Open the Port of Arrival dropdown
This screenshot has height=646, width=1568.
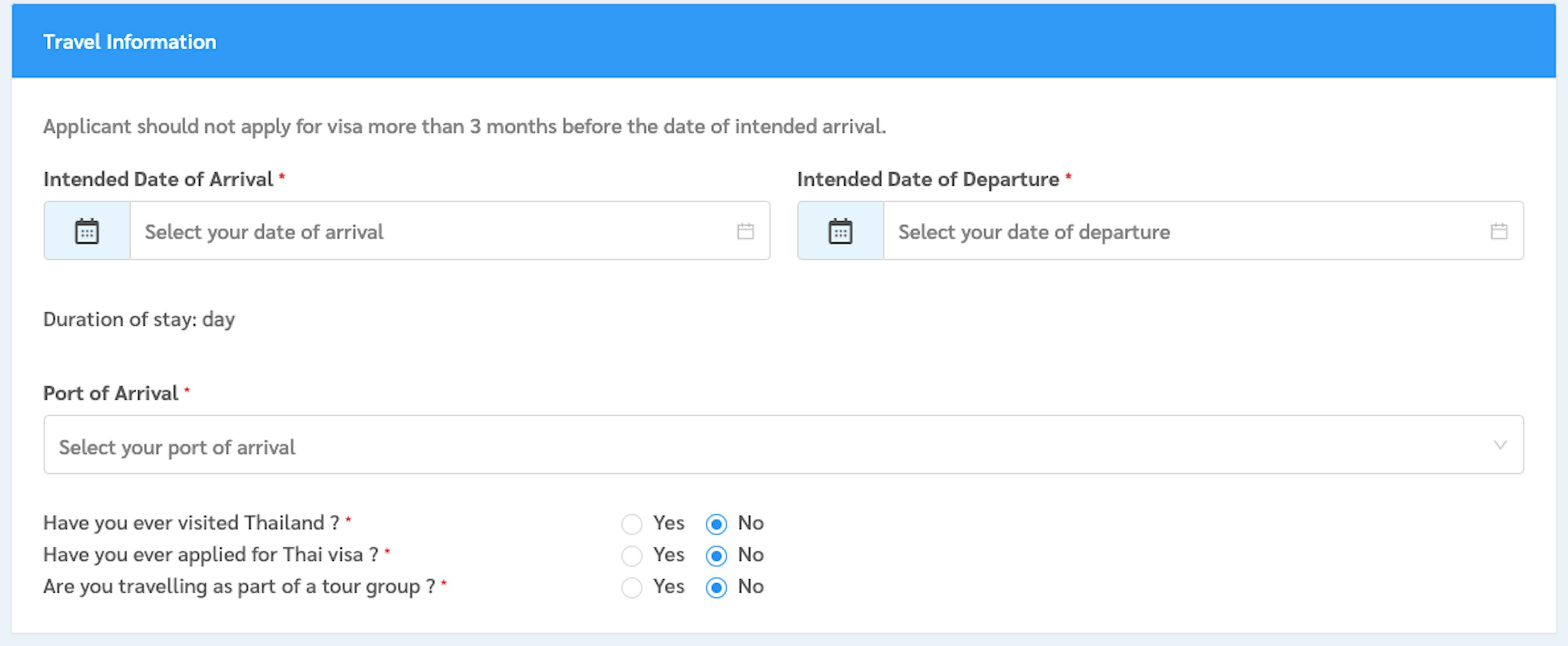784,445
